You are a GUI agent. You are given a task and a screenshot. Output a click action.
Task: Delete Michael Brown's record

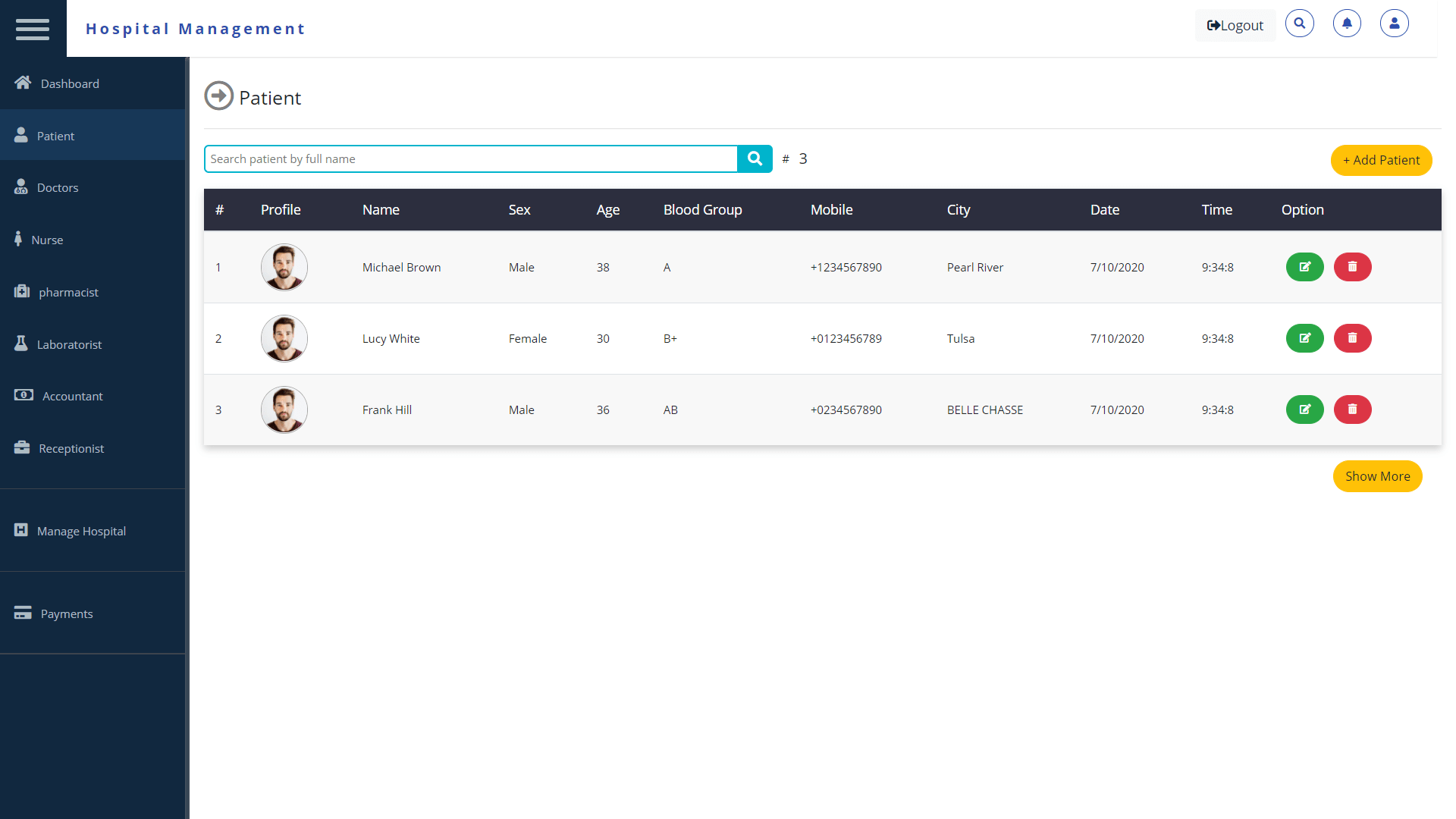coord(1352,267)
